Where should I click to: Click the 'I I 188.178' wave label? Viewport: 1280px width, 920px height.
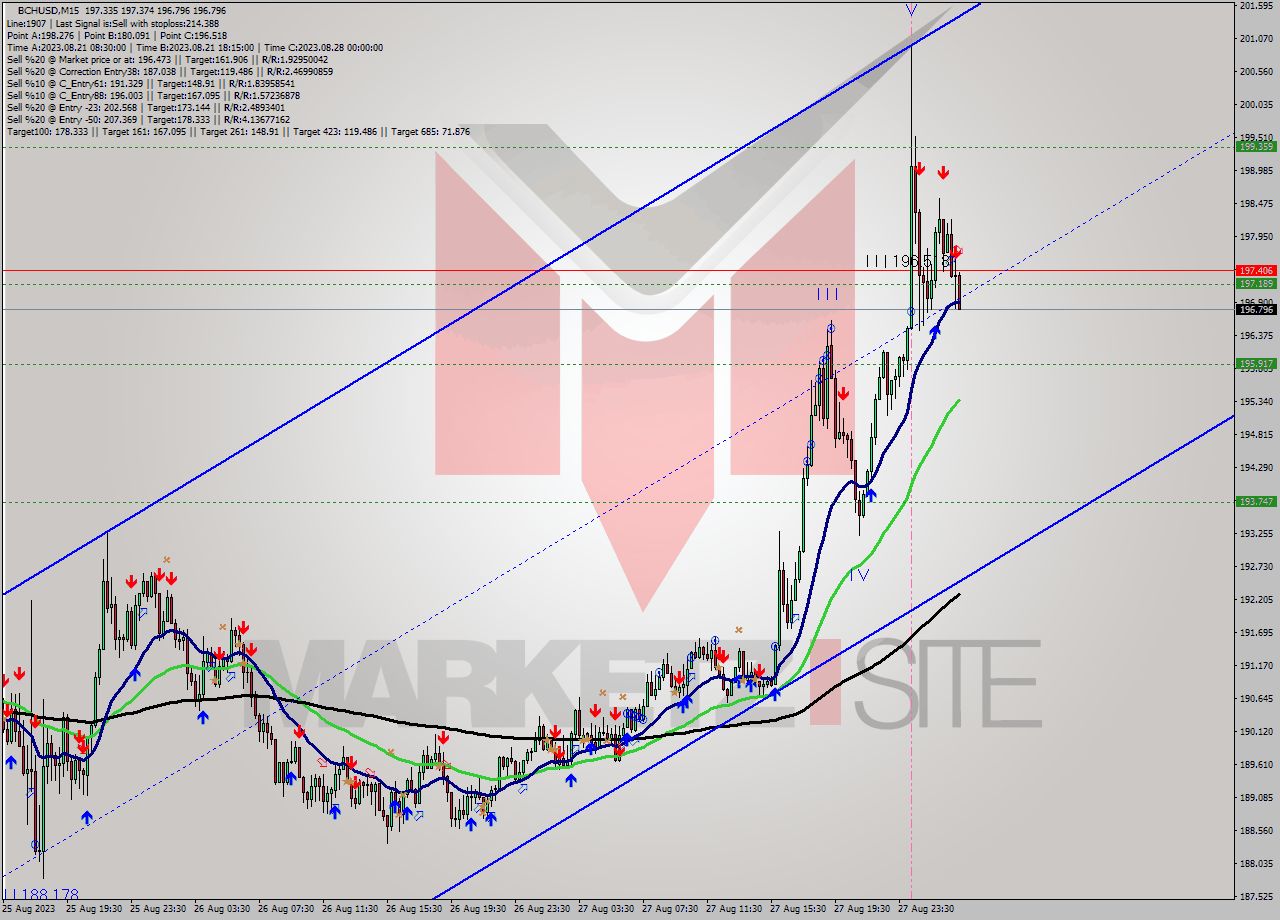point(41,894)
